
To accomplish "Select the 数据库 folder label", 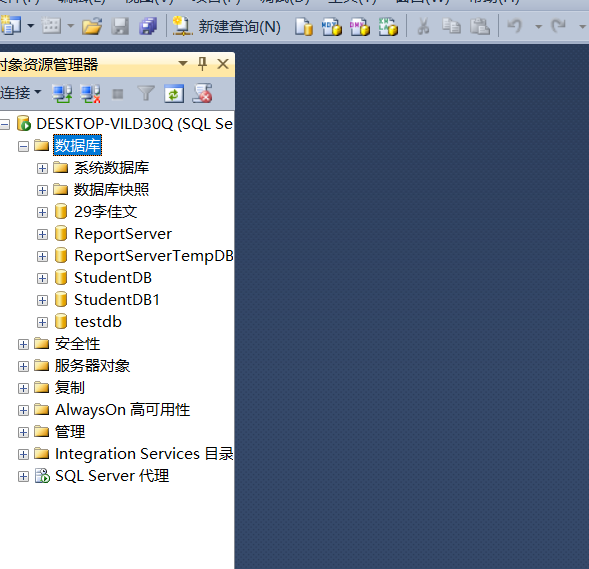I will tap(77, 145).
